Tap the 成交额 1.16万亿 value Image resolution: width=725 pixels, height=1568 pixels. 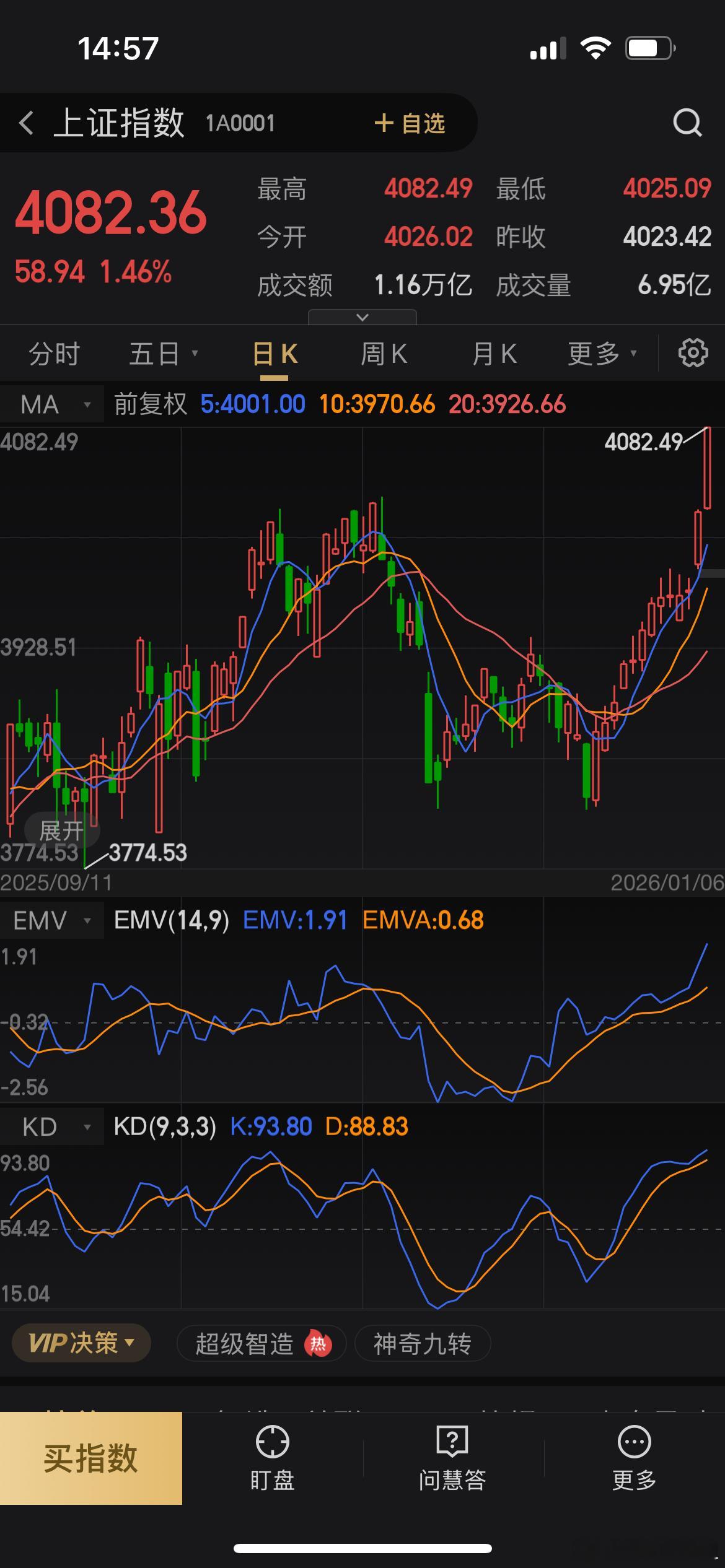coord(423,285)
